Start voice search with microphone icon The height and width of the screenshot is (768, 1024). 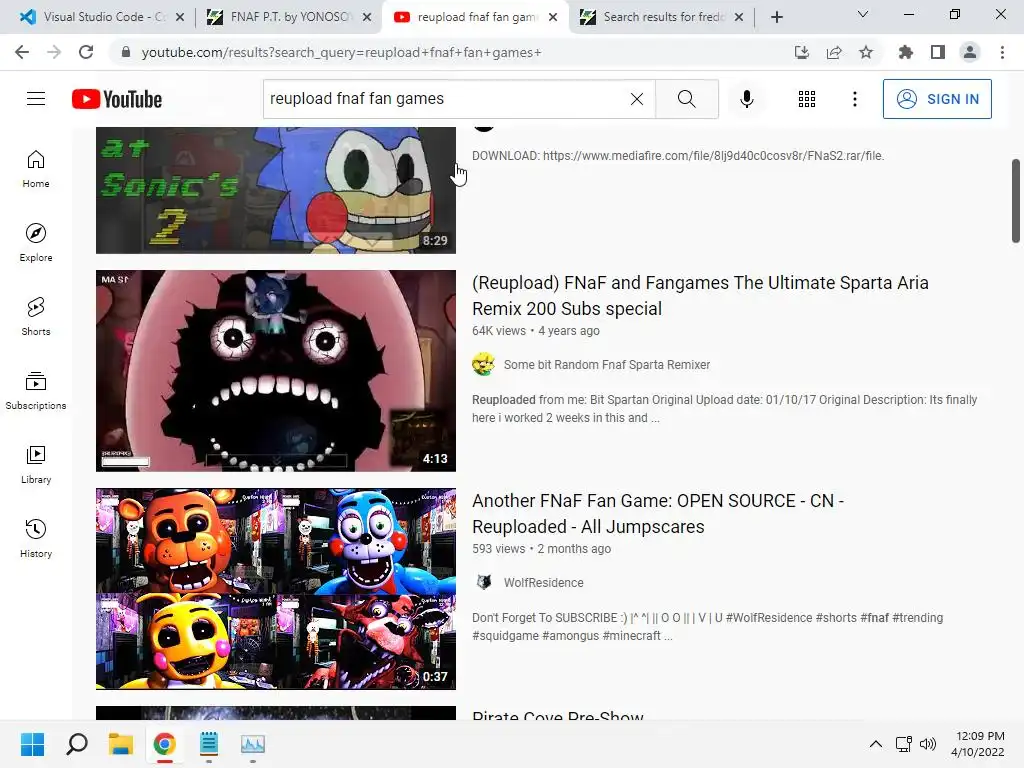point(747,99)
